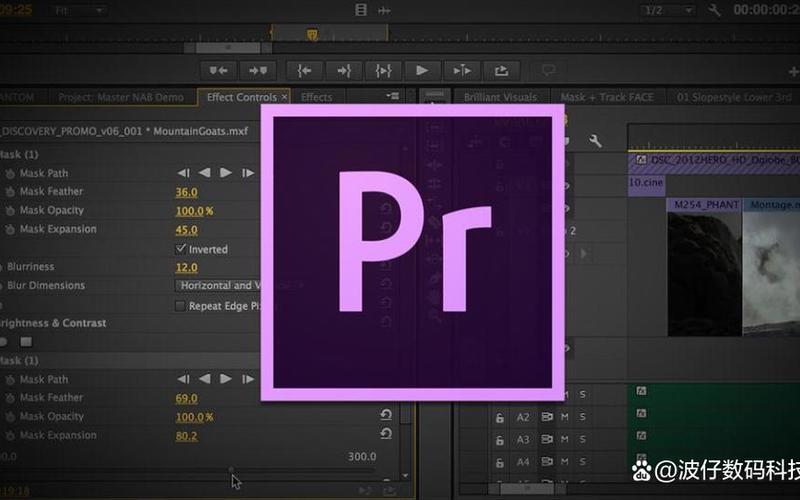Viewport: 800px width, 500px height.
Task: Select the M254_PHANT video clip thumbnail
Action: [705, 267]
